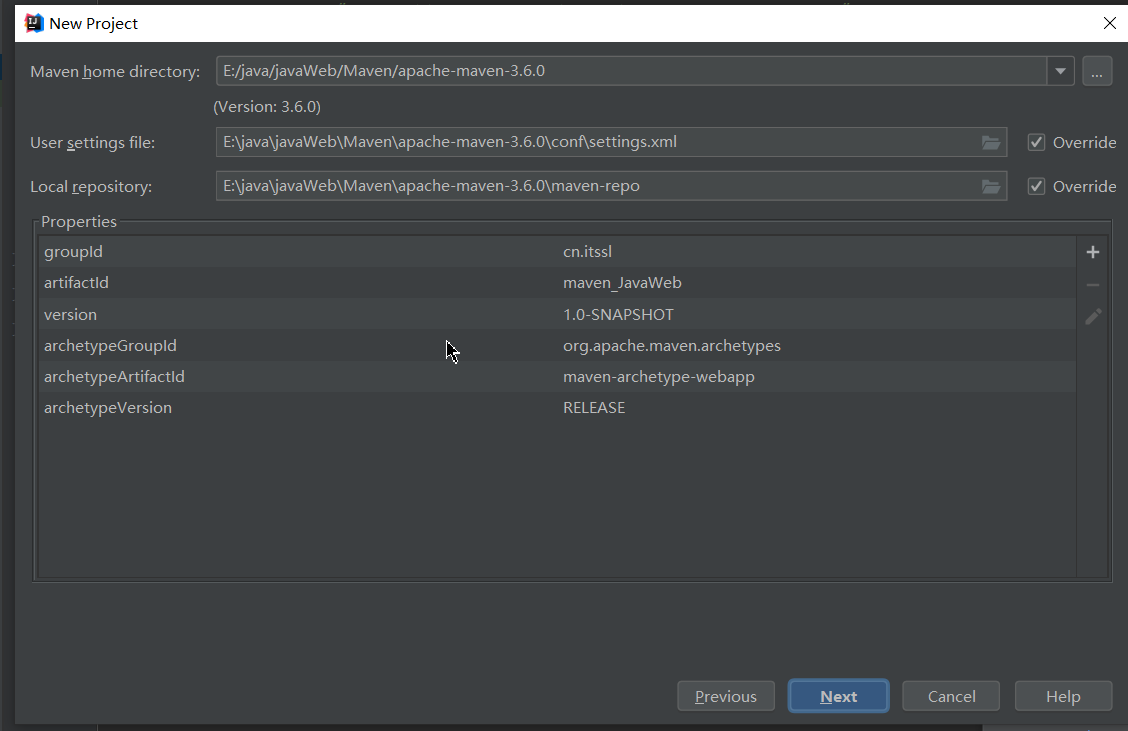Click the Cancel button
This screenshot has height=731, width=1128.
951,696
